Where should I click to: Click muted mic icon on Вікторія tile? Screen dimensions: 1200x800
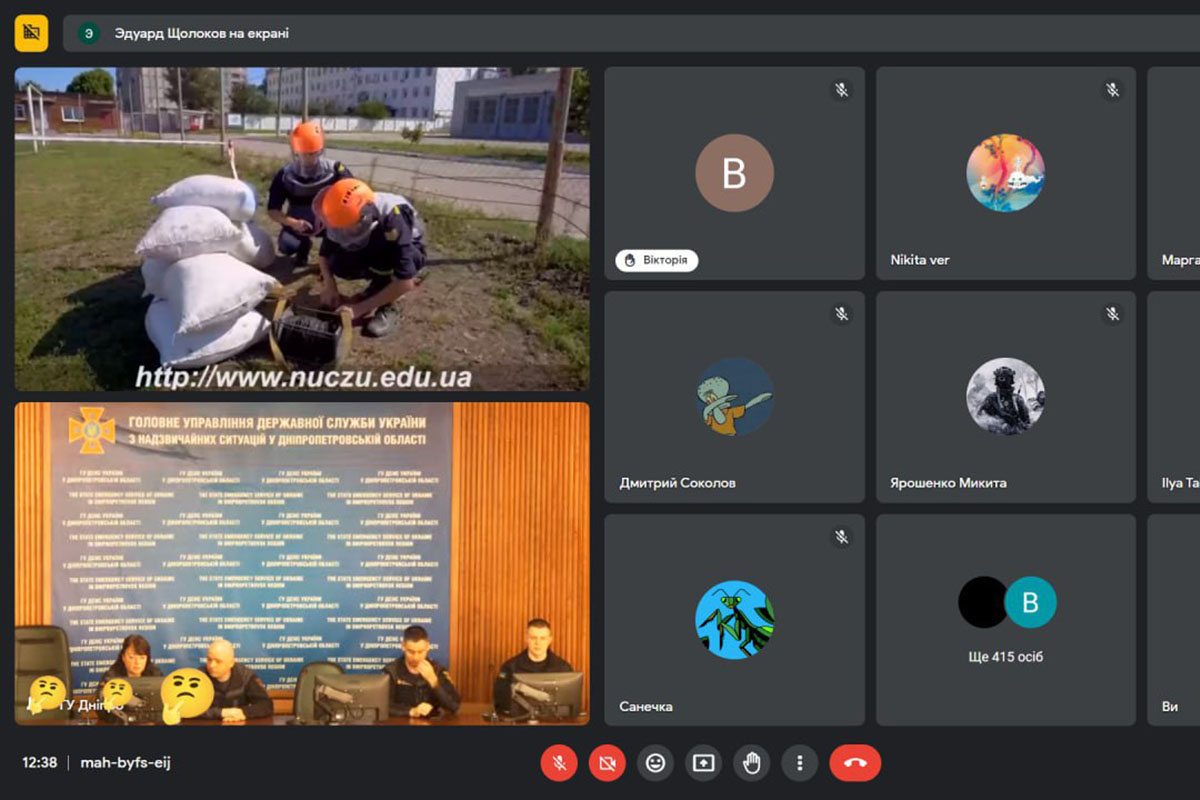pyautogui.click(x=842, y=90)
